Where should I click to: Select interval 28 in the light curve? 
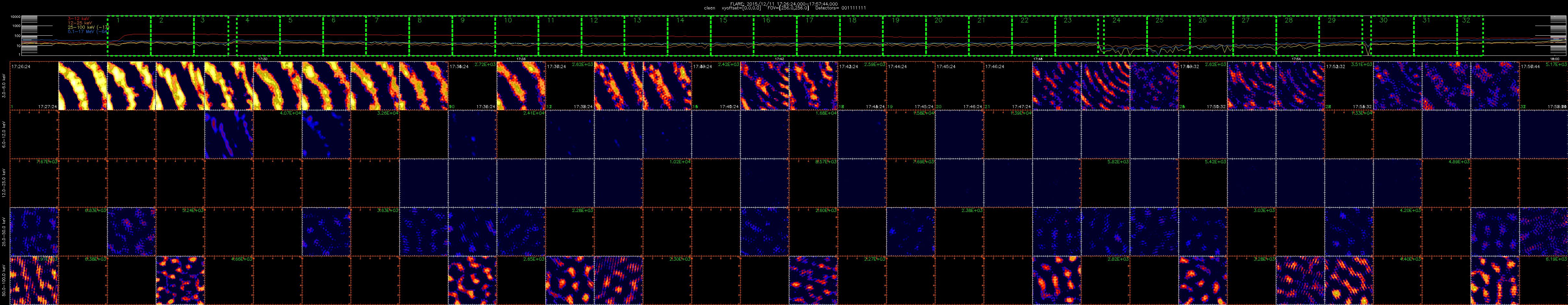coord(1288,20)
